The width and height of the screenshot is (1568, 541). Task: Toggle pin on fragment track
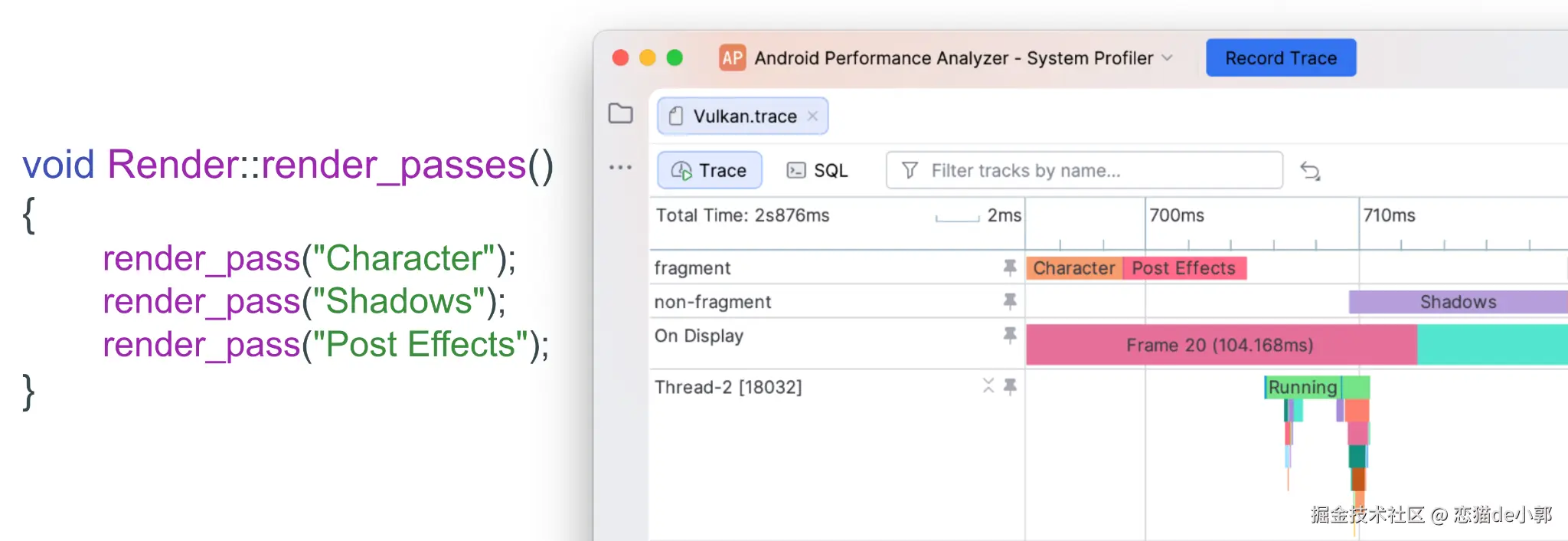[1010, 267]
